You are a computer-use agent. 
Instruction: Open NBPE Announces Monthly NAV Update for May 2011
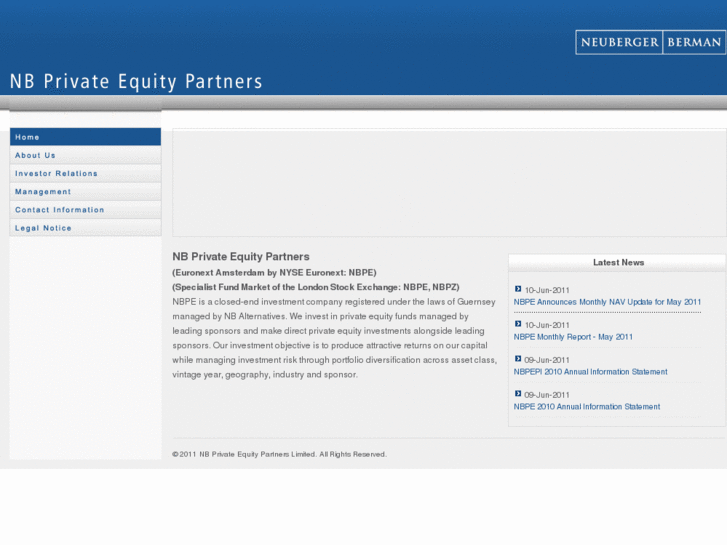[607, 302]
